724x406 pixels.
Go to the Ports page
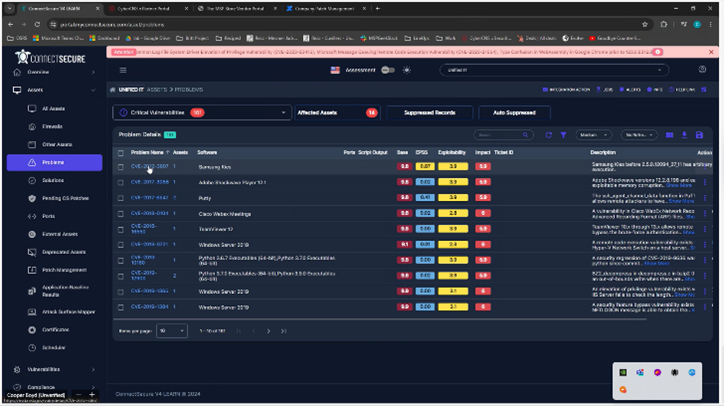(x=48, y=216)
